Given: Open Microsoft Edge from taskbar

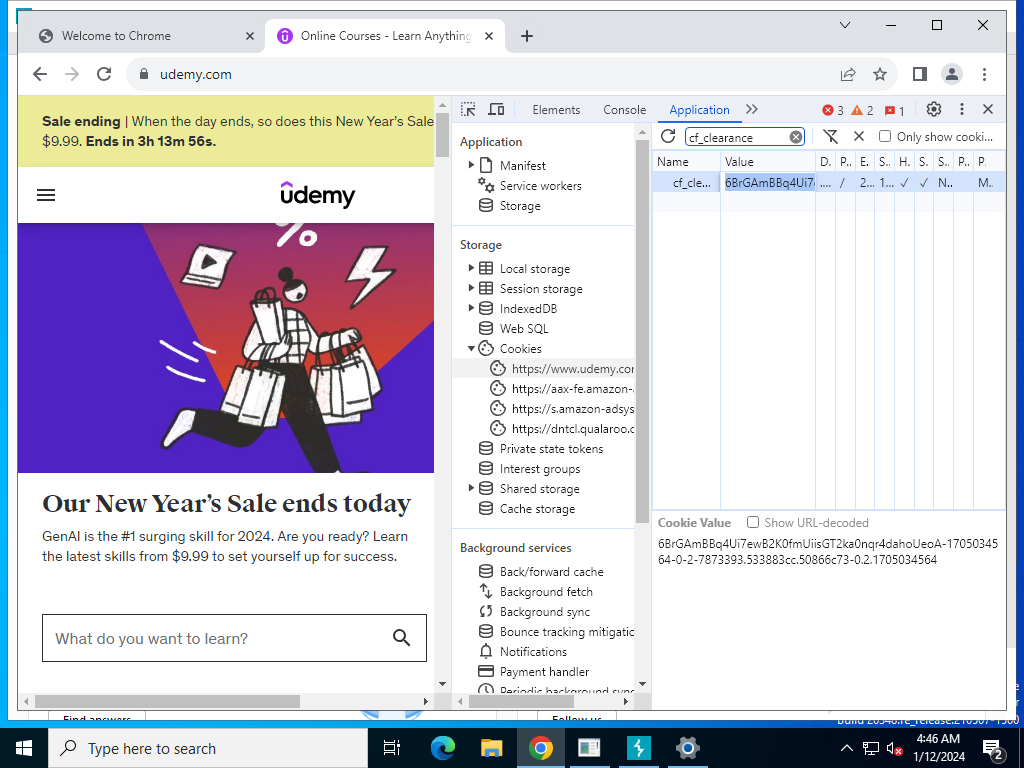Looking at the screenshot, I should coord(442,748).
